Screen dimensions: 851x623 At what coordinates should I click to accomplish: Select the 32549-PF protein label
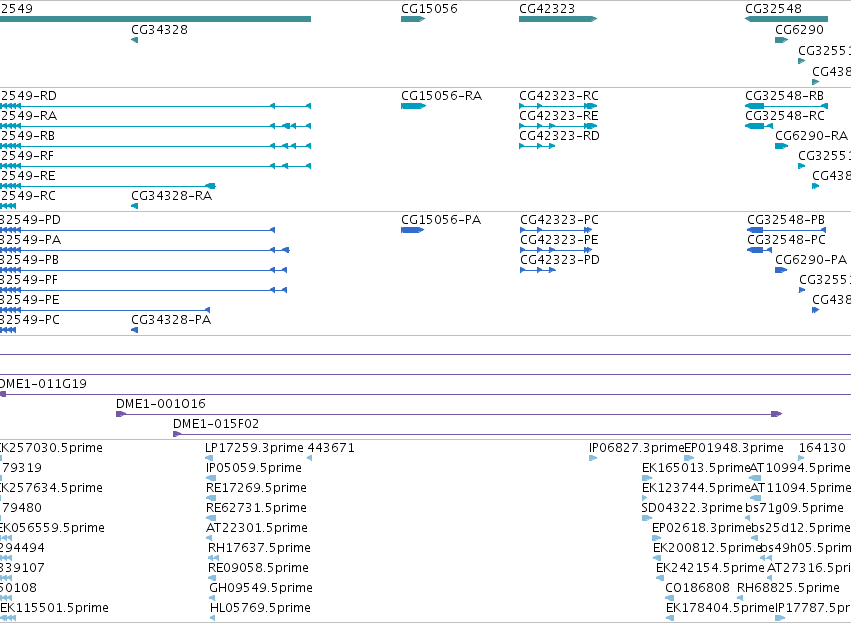tap(29, 280)
